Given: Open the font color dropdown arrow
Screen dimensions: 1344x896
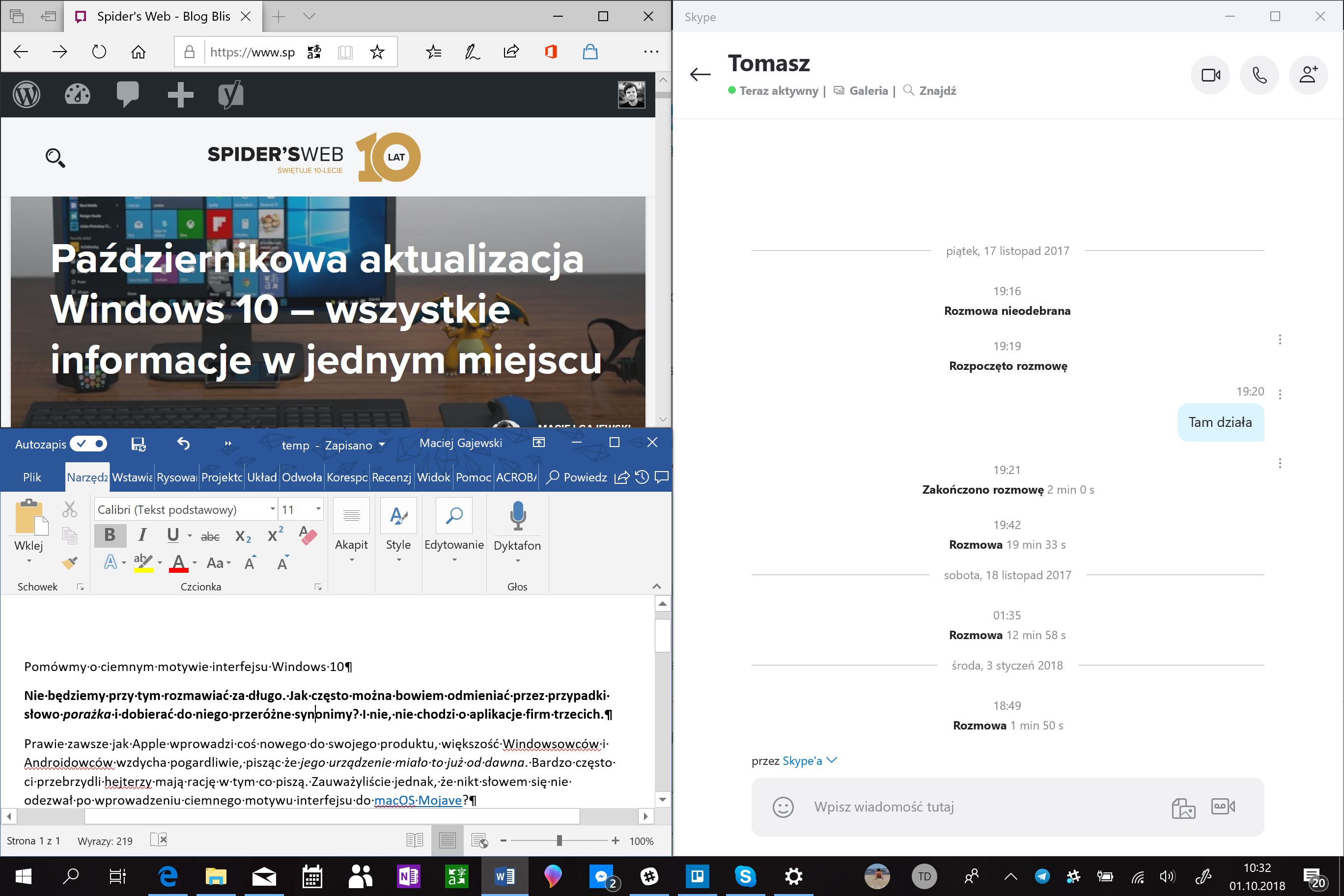Looking at the screenshot, I should (x=195, y=563).
